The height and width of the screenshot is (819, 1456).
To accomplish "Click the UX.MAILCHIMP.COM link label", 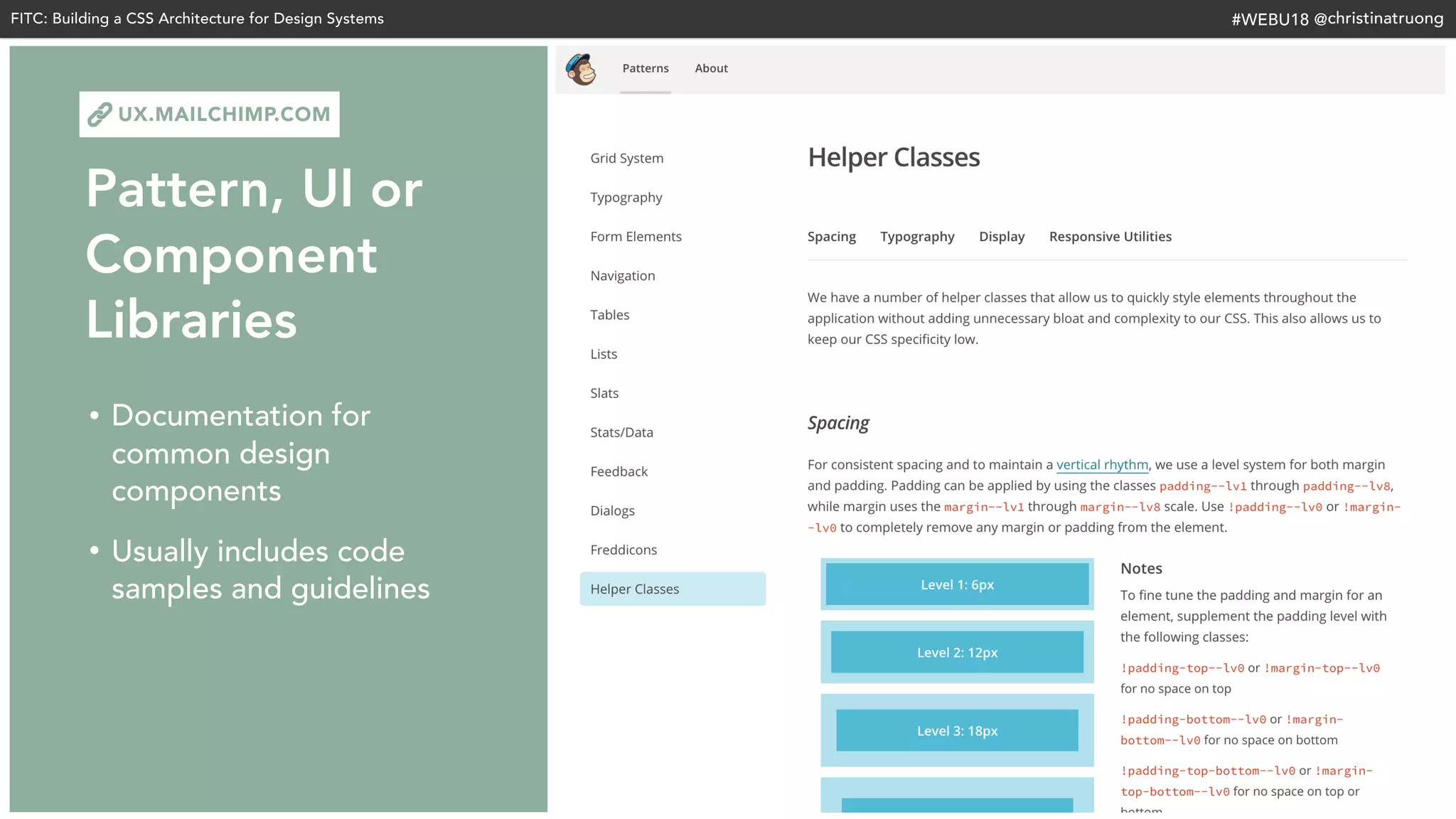I will (x=224, y=114).
